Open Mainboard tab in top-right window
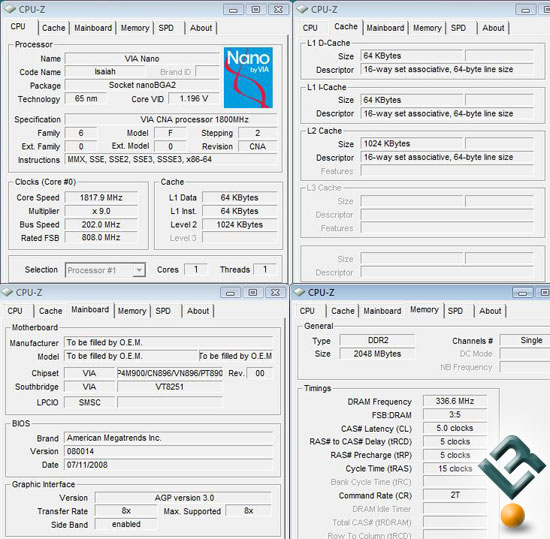 tap(385, 28)
